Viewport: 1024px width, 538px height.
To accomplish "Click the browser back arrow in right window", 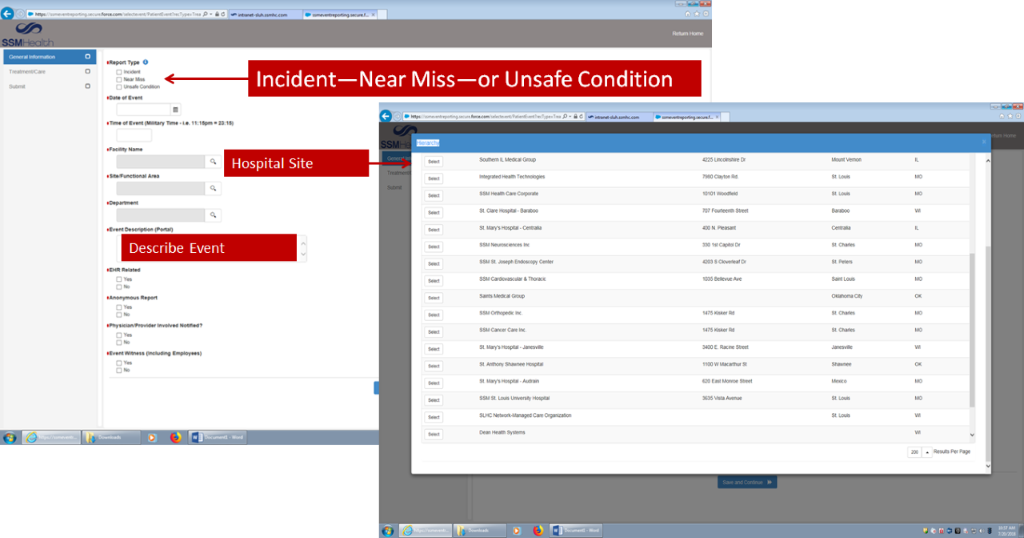I will [x=386, y=116].
